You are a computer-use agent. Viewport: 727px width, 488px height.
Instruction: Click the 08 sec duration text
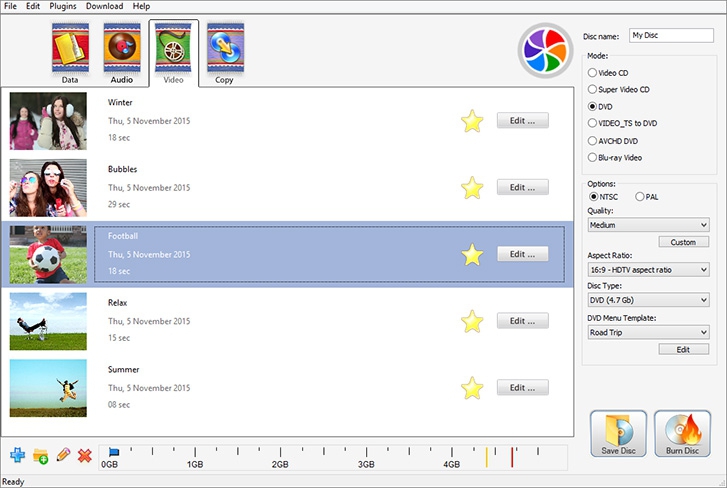(x=119, y=405)
